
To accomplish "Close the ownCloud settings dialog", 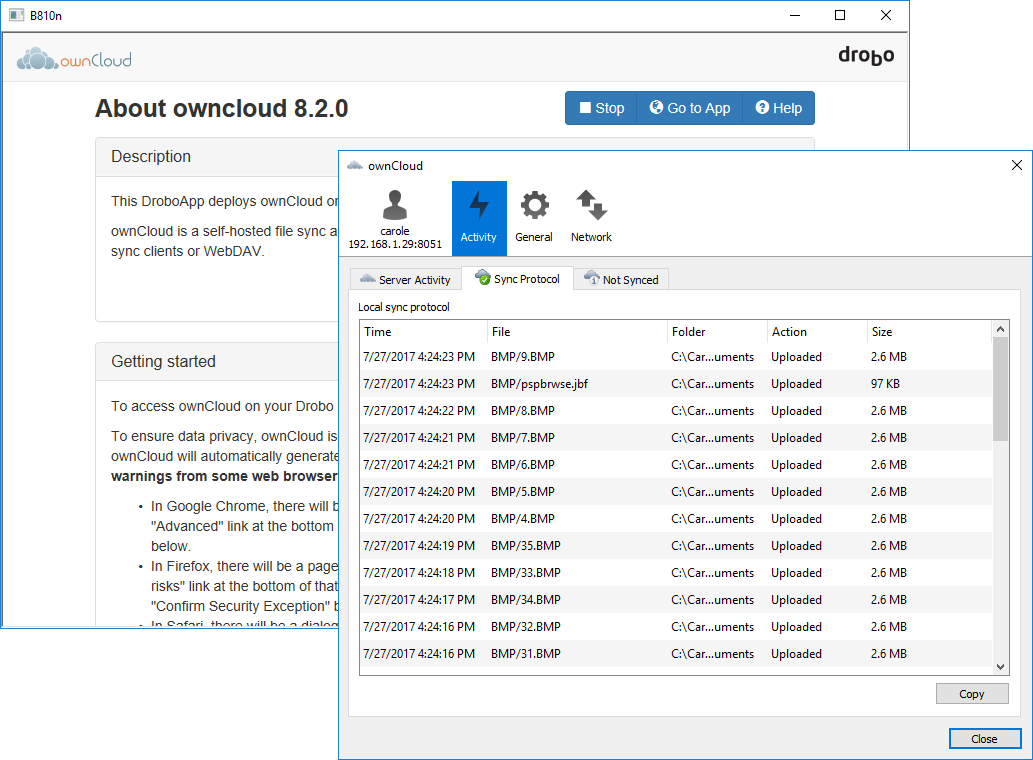I will pos(984,739).
